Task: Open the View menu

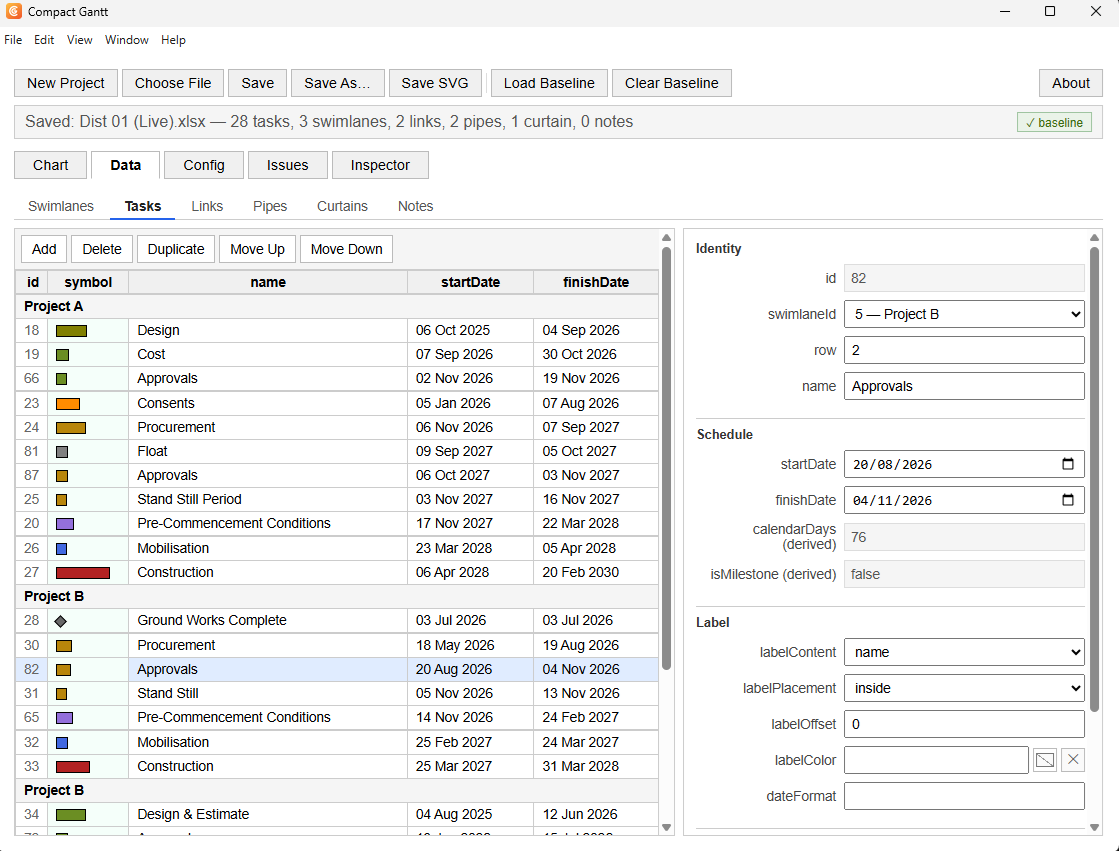Action: tap(79, 40)
